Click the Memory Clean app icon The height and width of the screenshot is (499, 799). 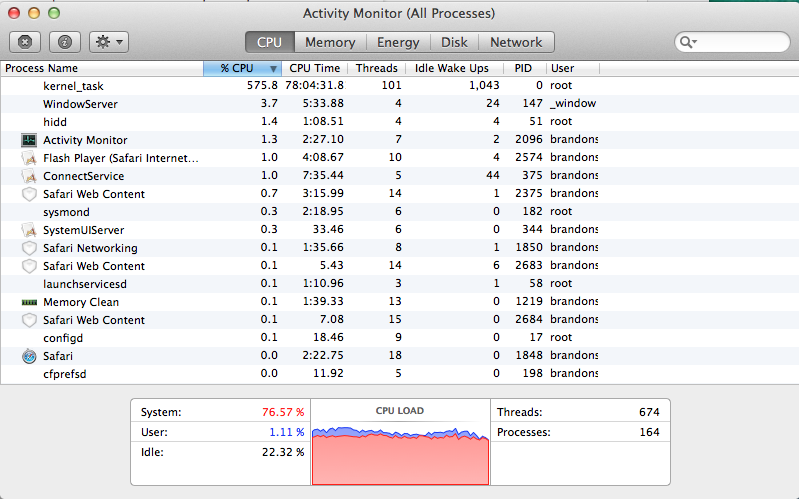[29, 302]
